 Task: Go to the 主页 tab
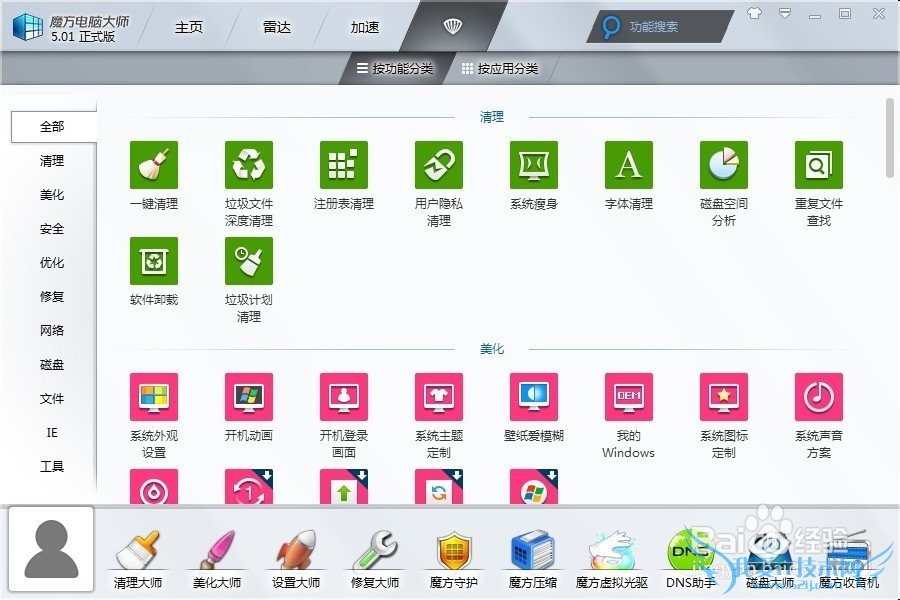(x=189, y=27)
